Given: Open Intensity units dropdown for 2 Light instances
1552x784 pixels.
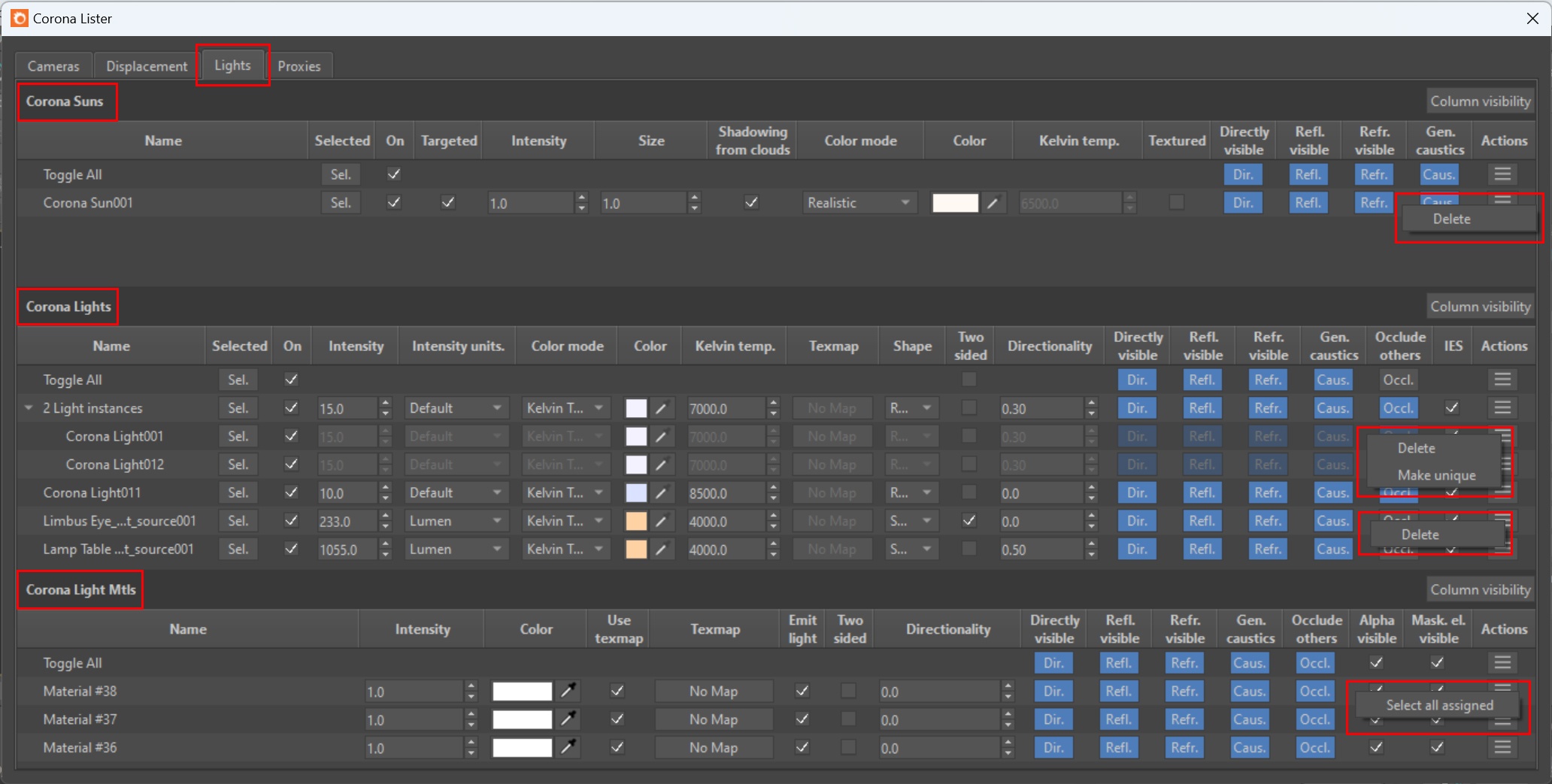Looking at the screenshot, I should click(456, 408).
